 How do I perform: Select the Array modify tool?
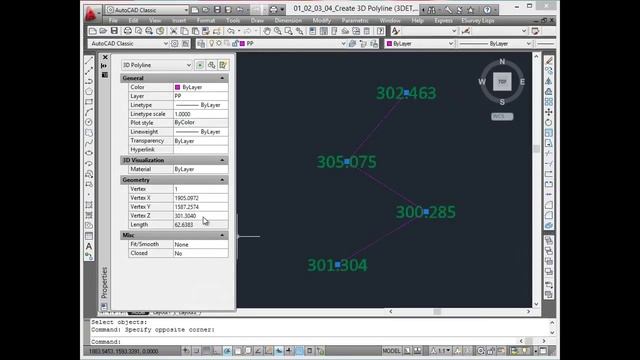coord(549,102)
